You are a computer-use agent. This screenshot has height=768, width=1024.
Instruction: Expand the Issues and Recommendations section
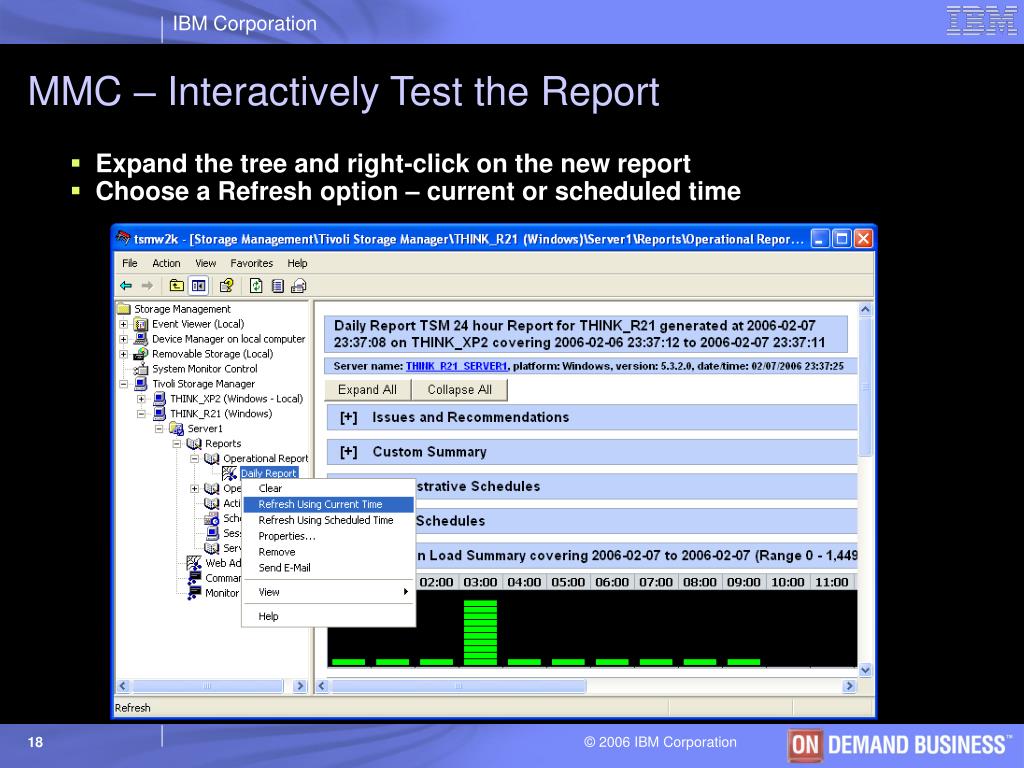(349, 417)
